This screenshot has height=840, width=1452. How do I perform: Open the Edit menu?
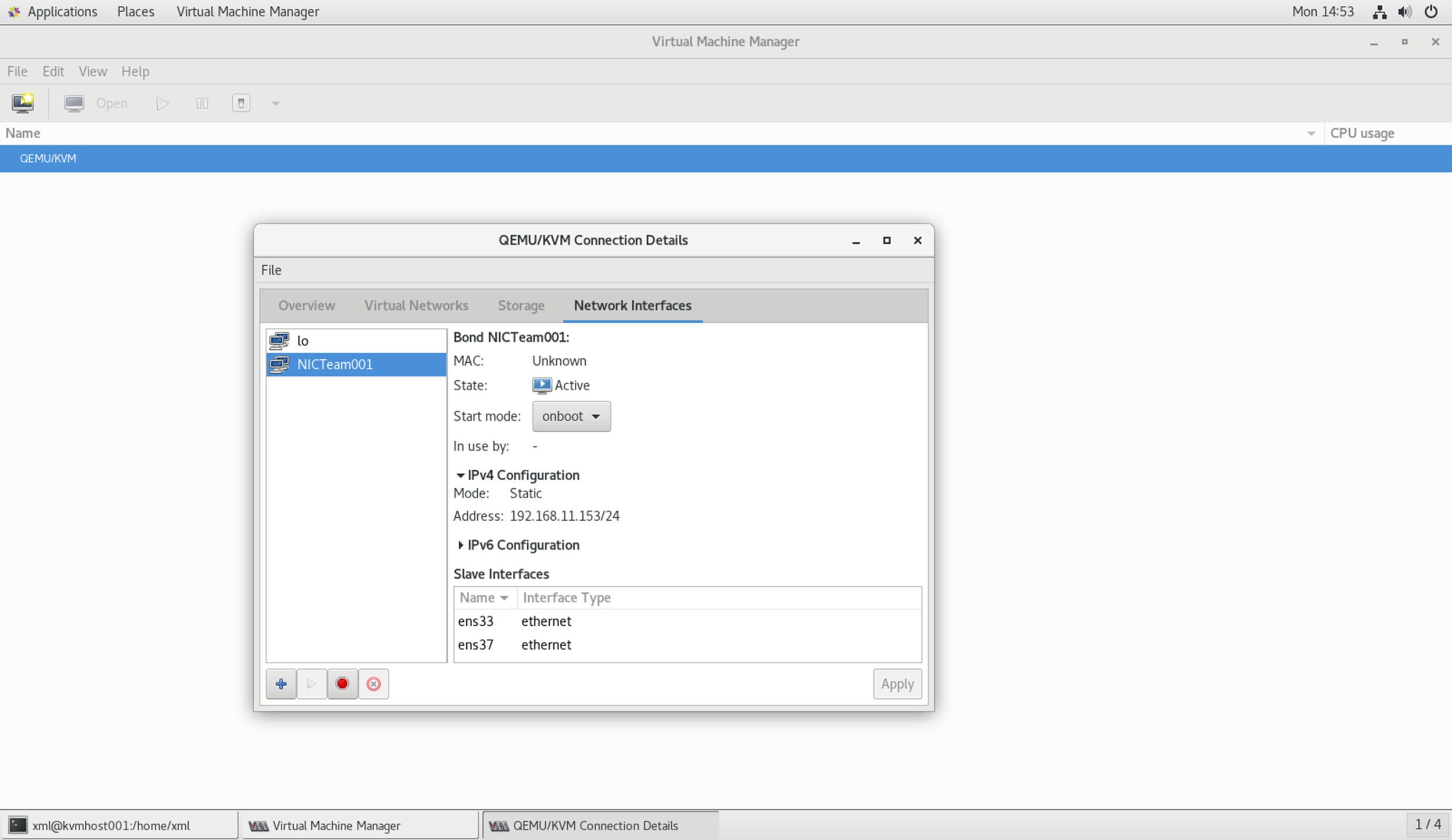(x=53, y=71)
